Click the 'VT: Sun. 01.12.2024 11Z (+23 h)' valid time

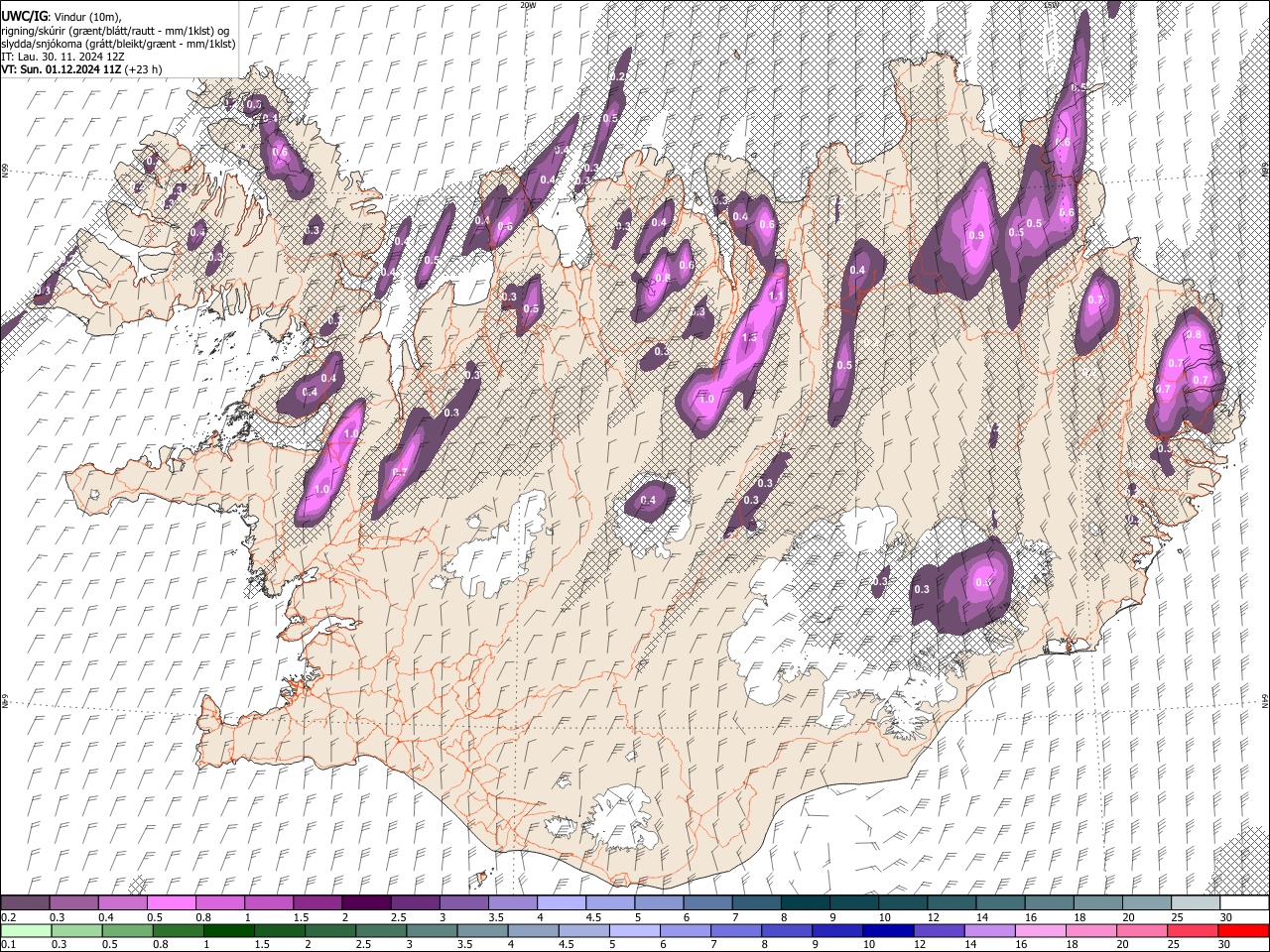click(x=81, y=69)
